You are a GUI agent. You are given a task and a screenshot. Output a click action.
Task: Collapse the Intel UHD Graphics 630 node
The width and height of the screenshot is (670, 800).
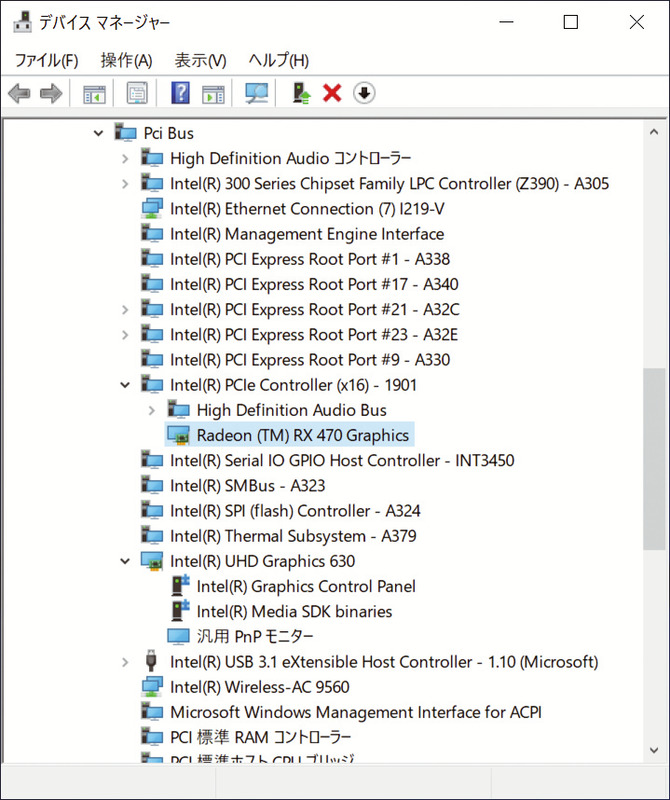click(125, 561)
